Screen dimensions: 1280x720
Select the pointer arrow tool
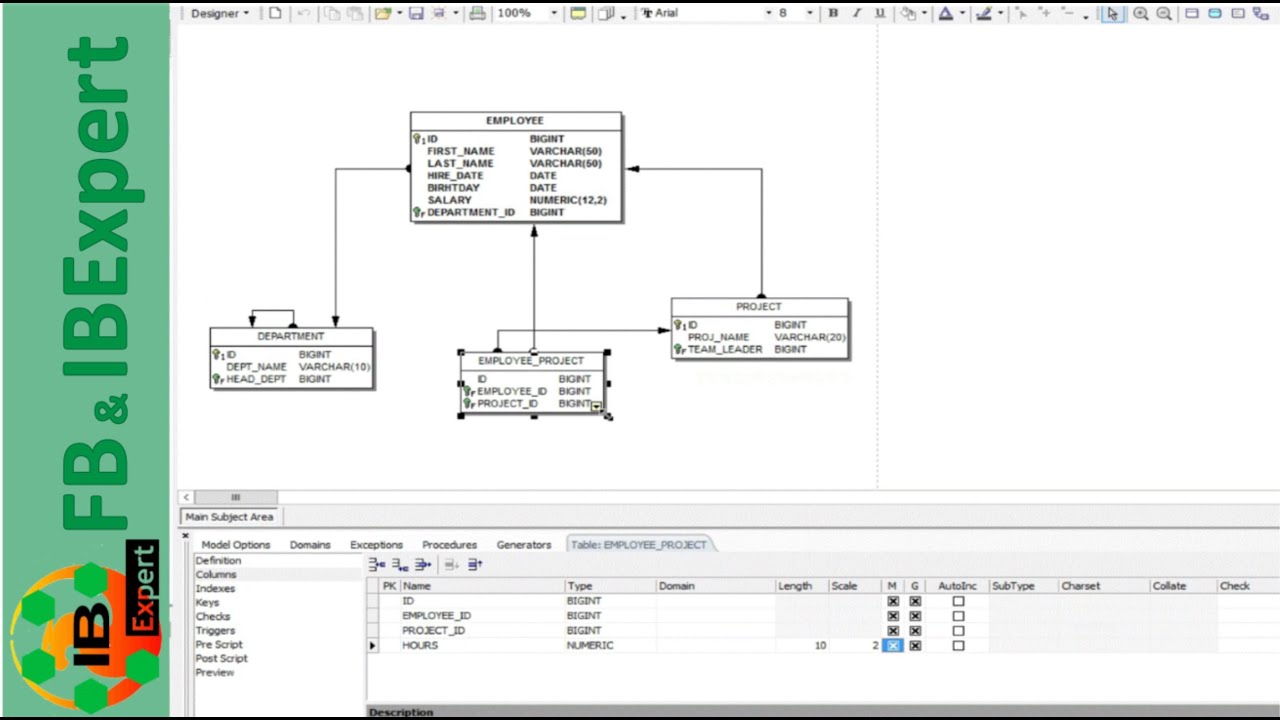pyautogui.click(x=1112, y=13)
